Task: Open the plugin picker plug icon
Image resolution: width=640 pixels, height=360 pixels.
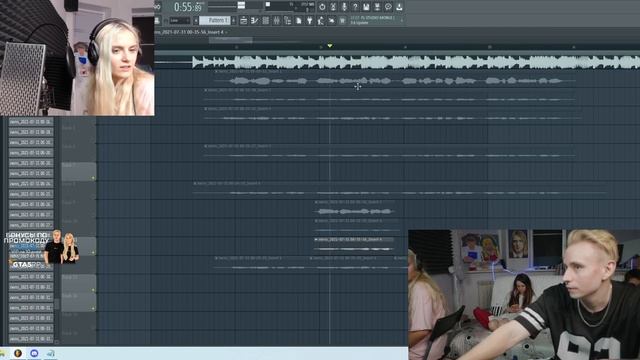Action: [x=310, y=20]
